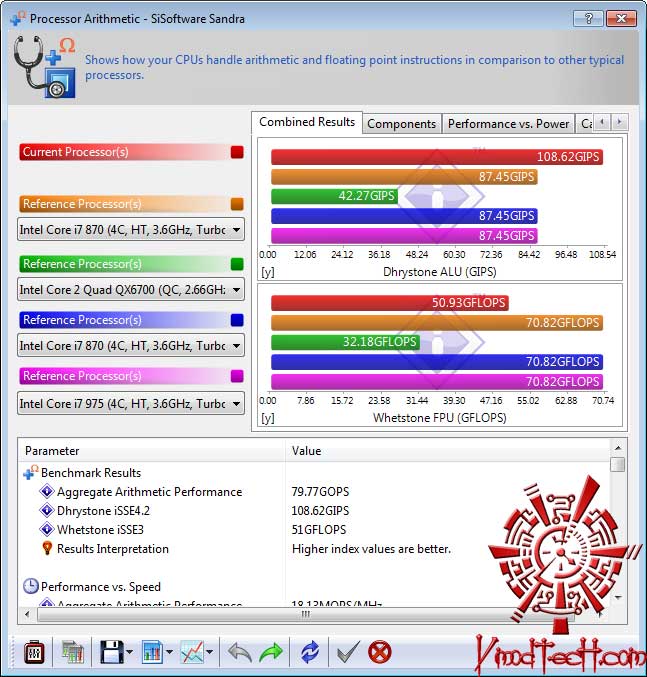Click the diamond icon beside Dhrystone iSSE4.2

pyautogui.click(x=47, y=511)
